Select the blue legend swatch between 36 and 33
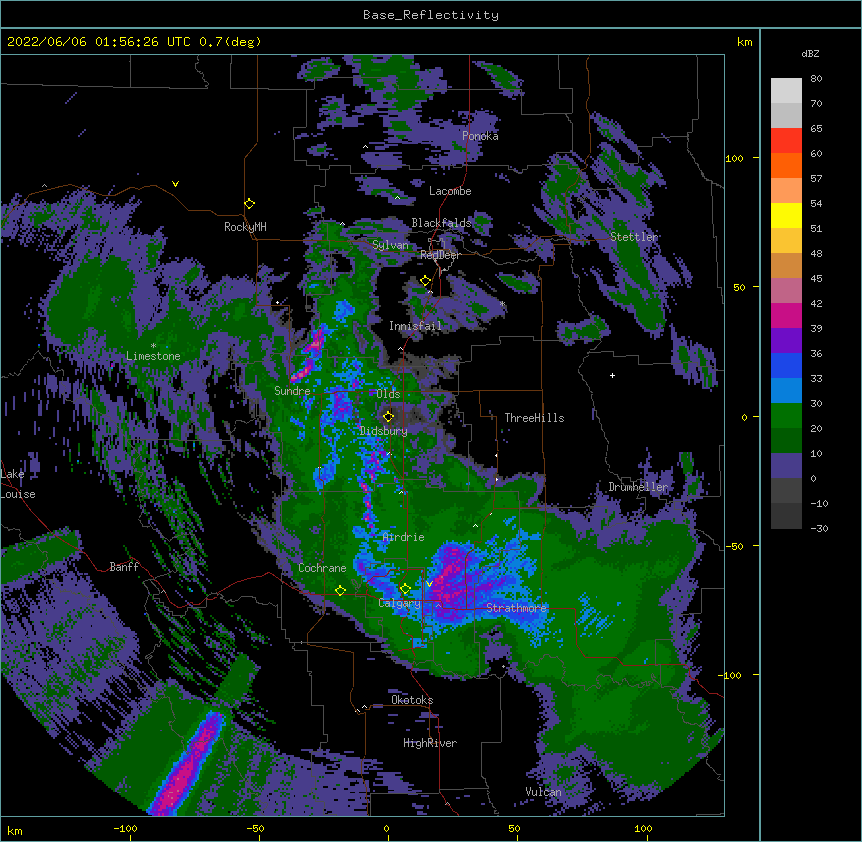Viewport: 862px width, 842px height. coord(786,365)
